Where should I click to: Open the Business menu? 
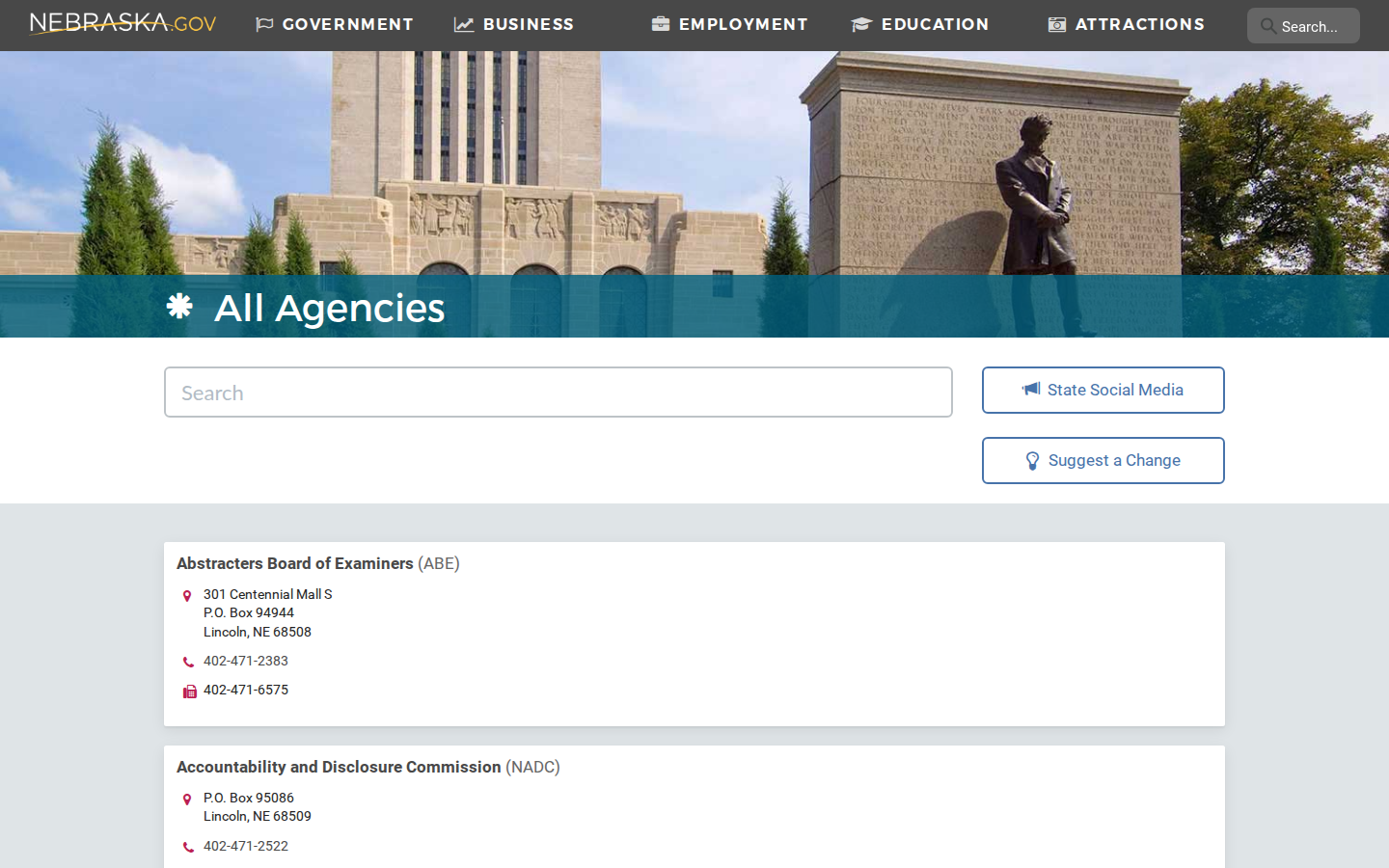point(514,24)
